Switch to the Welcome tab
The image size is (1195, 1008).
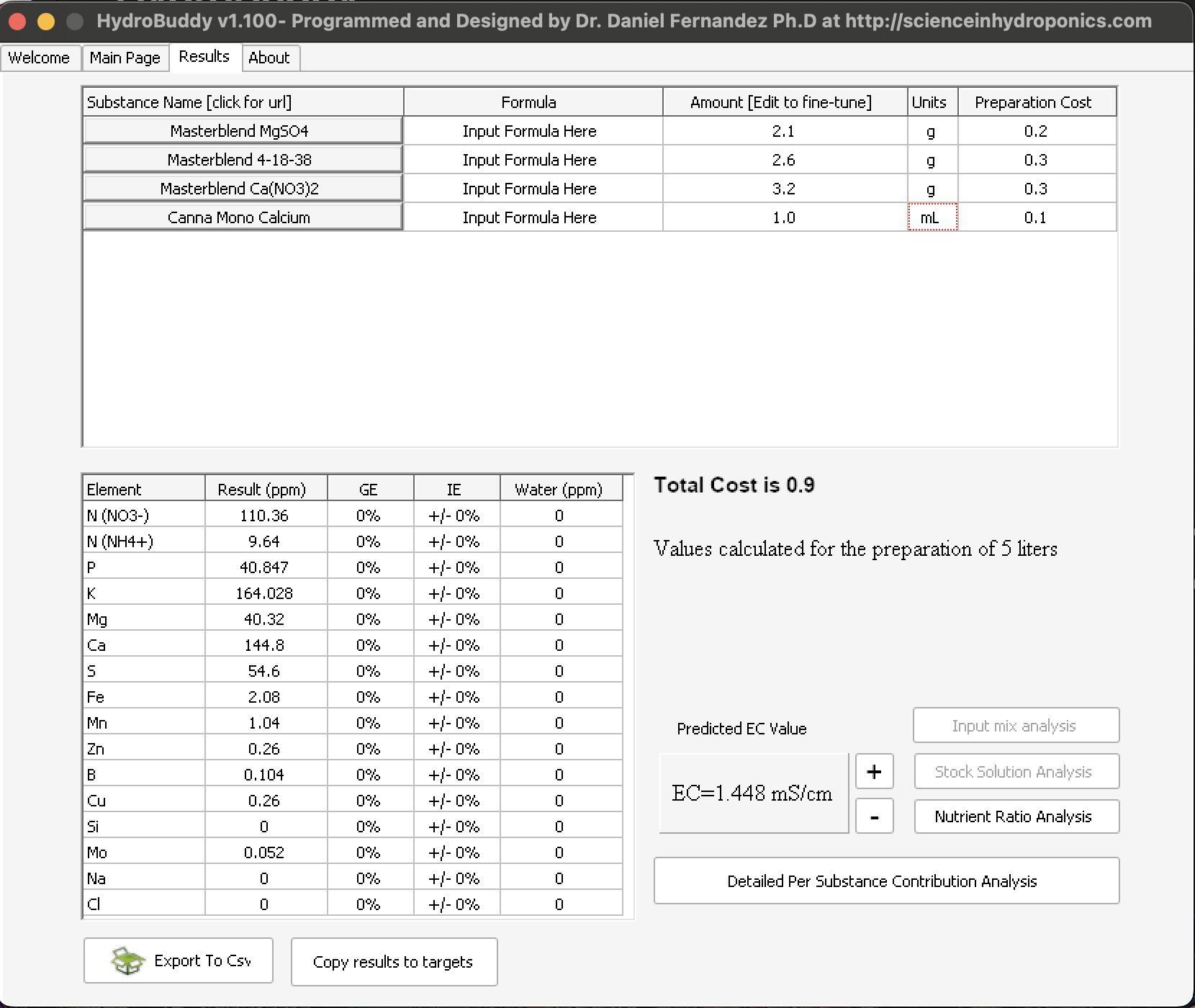coord(39,58)
